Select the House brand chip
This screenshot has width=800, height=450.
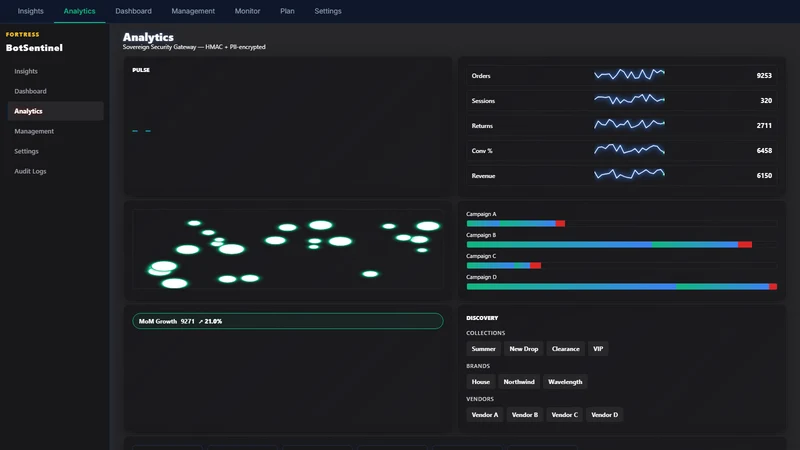(481, 382)
